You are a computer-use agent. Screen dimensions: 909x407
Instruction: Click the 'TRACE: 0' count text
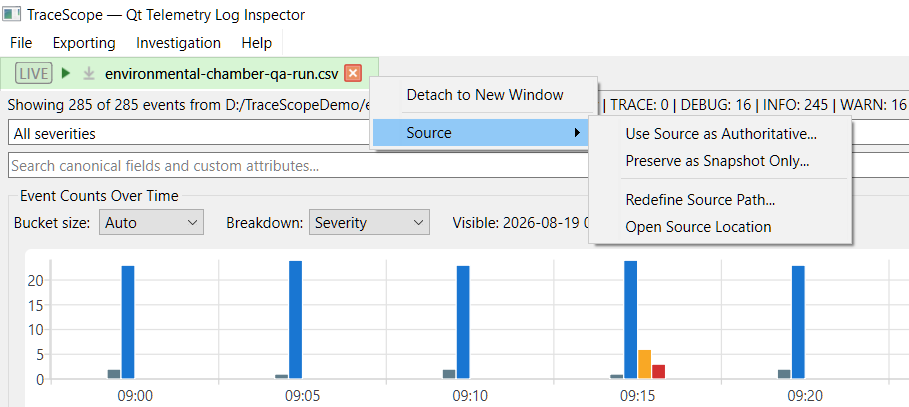[x=639, y=105]
